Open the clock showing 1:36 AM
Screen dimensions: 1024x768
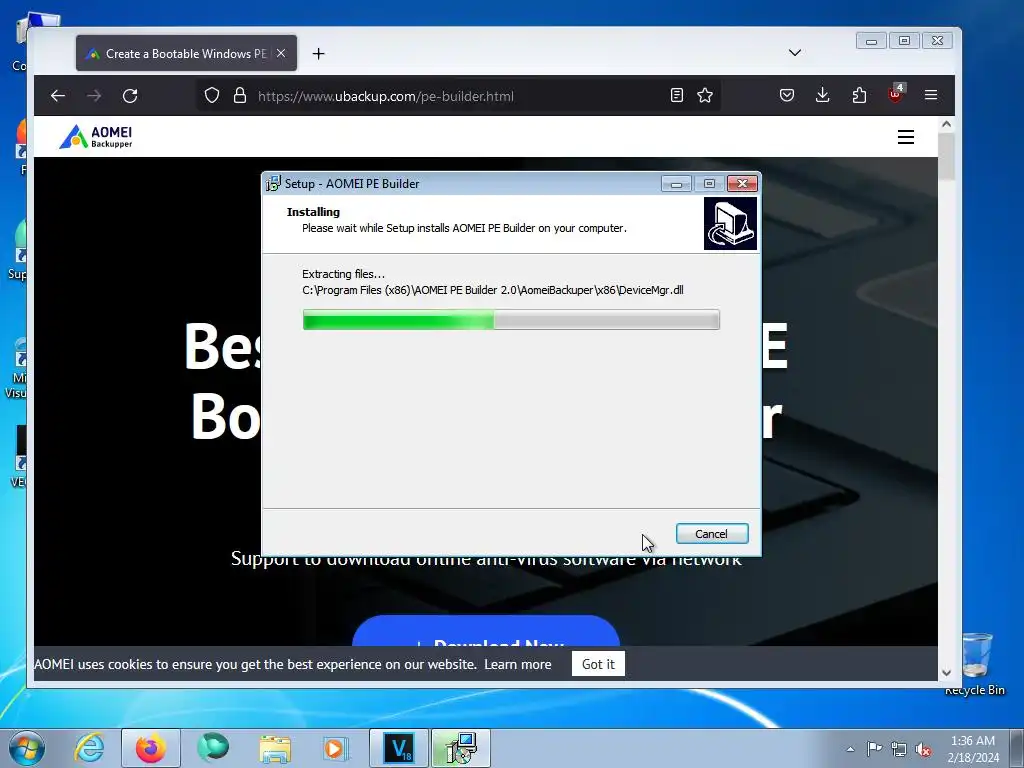click(973, 749)
